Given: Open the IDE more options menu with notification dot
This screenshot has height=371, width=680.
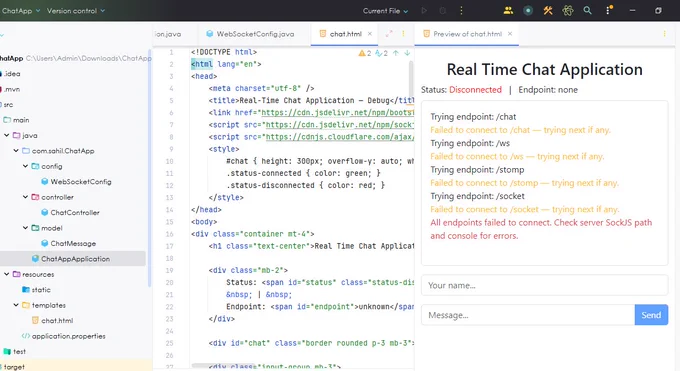Looking at the screenshot, I should pos(608,10).
